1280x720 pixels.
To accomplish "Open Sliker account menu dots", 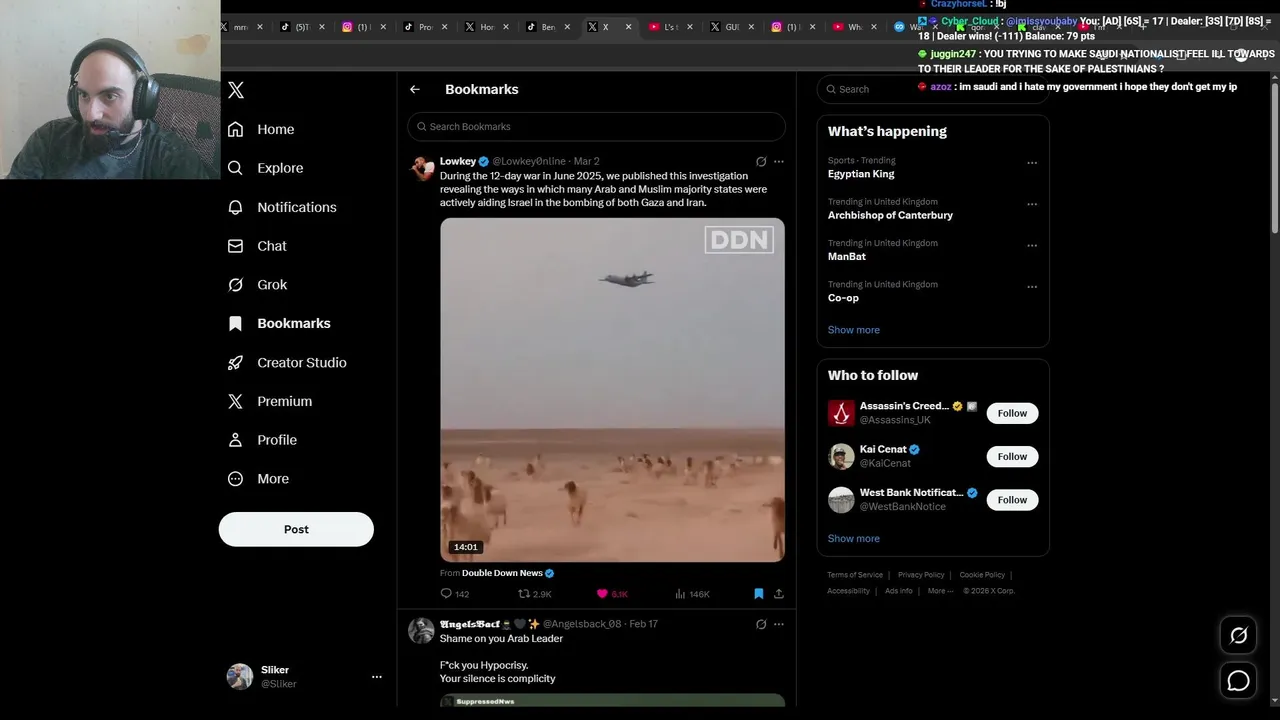I will (377, 677).
